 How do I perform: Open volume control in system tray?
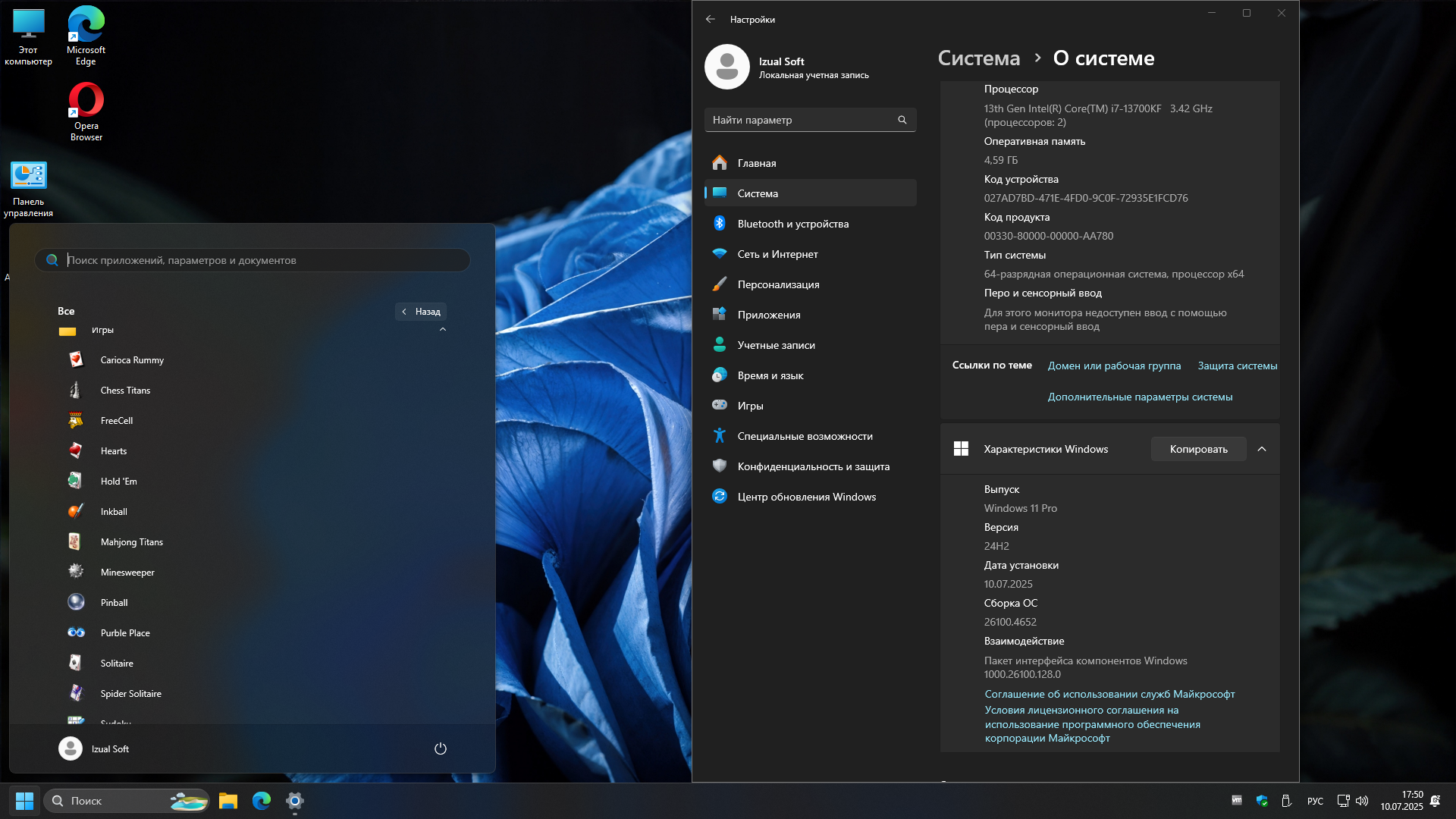[1362, 801]
